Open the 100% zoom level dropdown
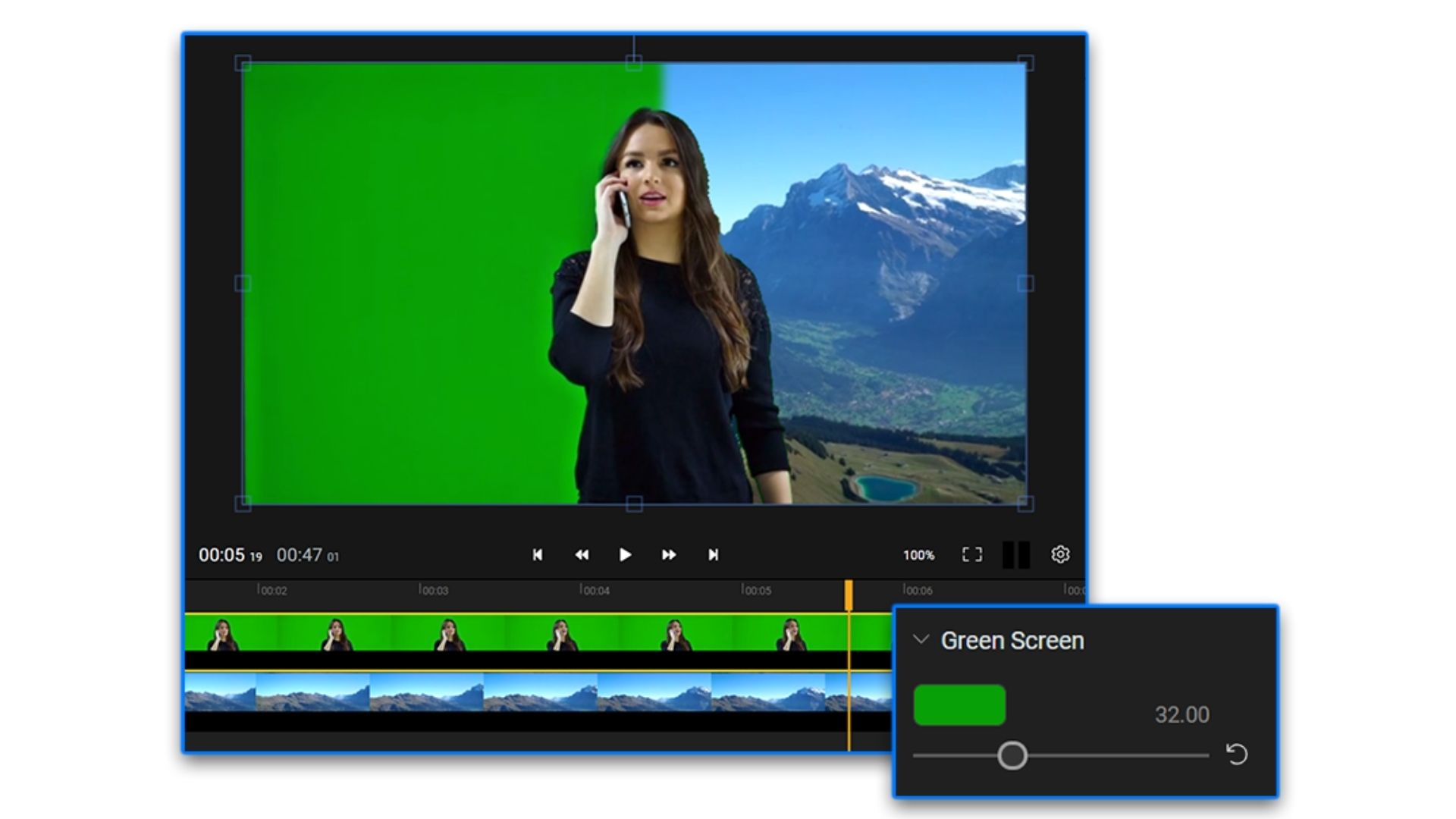The image size is (1456, 819). click(918, 556)
